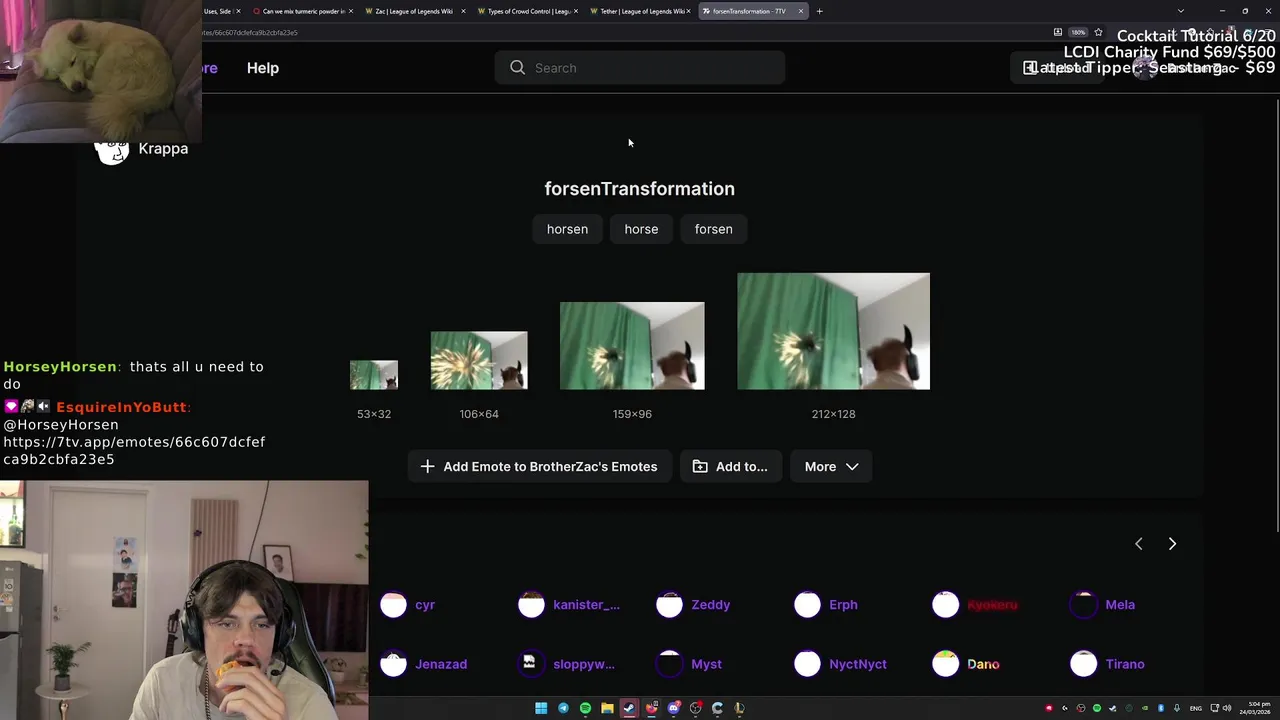
Task: Open League of Legends taskbar icon
Action: [739, 708]
